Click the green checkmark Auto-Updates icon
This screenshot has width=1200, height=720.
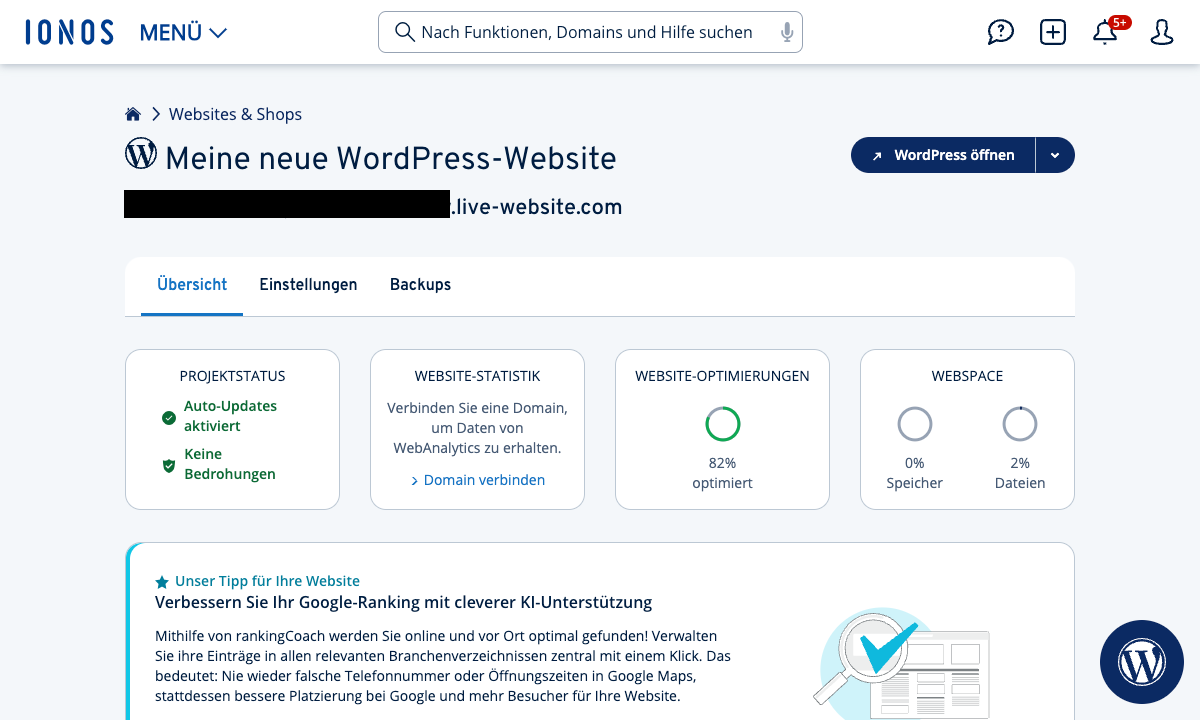pyautogui.click(x=169, y=417)
